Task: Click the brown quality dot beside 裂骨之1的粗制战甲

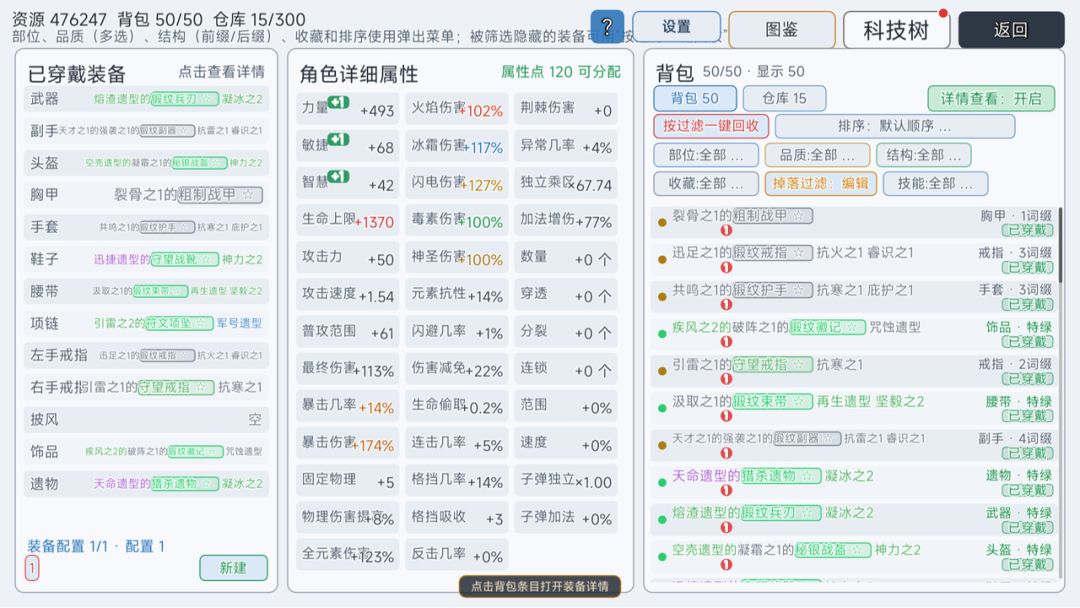Action: 662,222
